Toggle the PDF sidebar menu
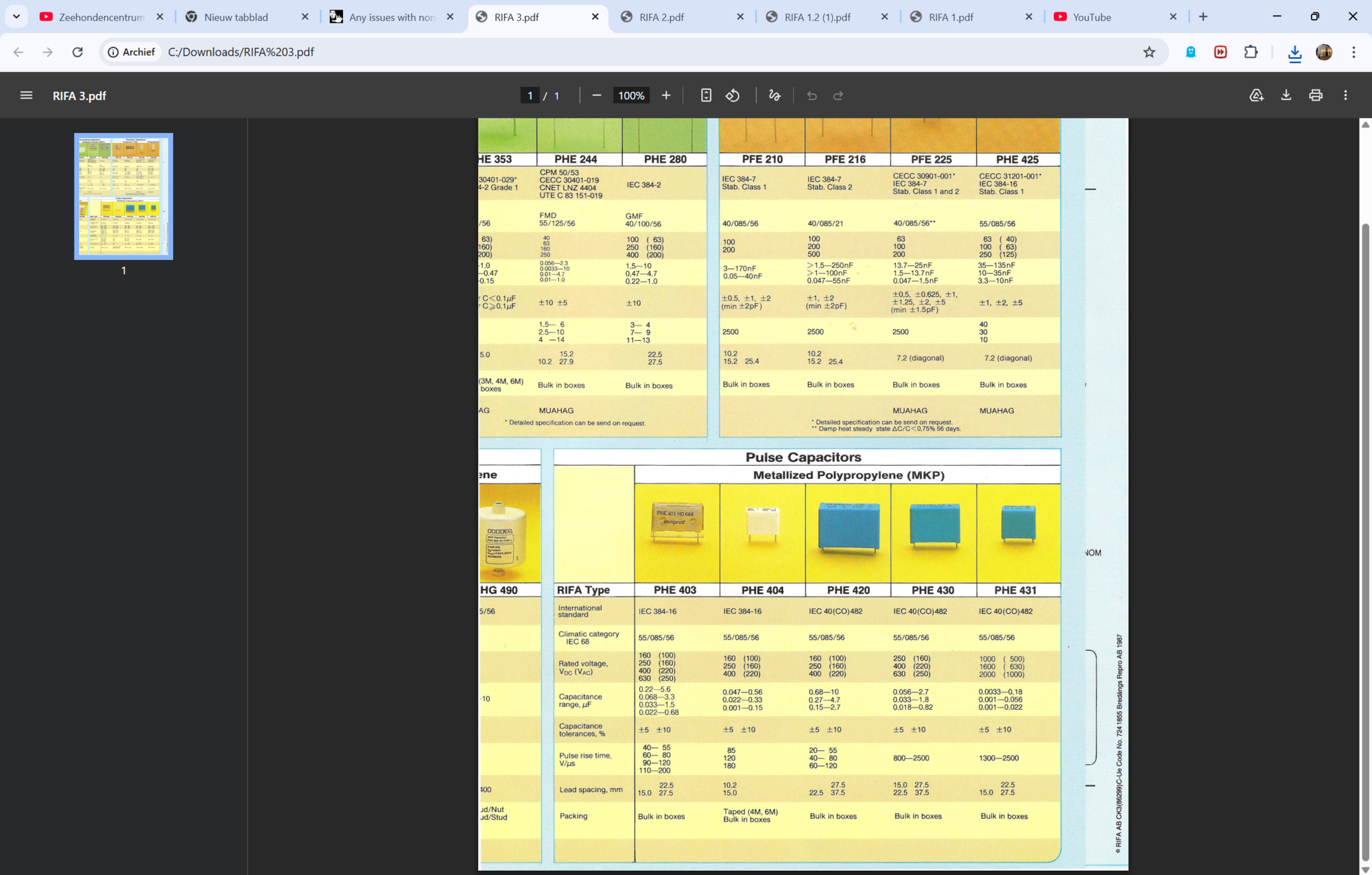Screen dimensions: 1372x875 tap(26, 95)
